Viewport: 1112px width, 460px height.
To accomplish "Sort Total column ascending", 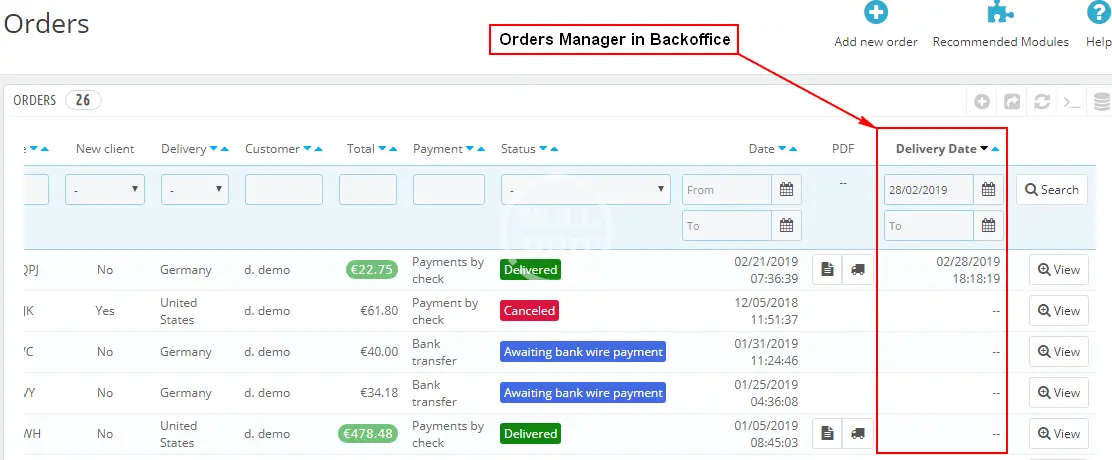I will click(395, 149).
